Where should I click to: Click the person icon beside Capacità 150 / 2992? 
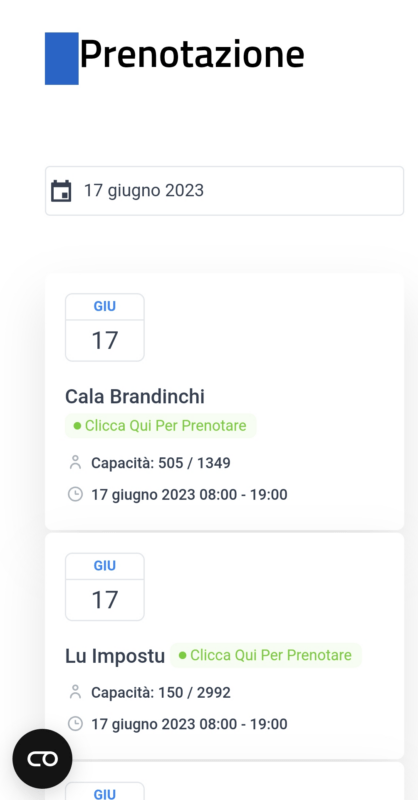(75, 692)
